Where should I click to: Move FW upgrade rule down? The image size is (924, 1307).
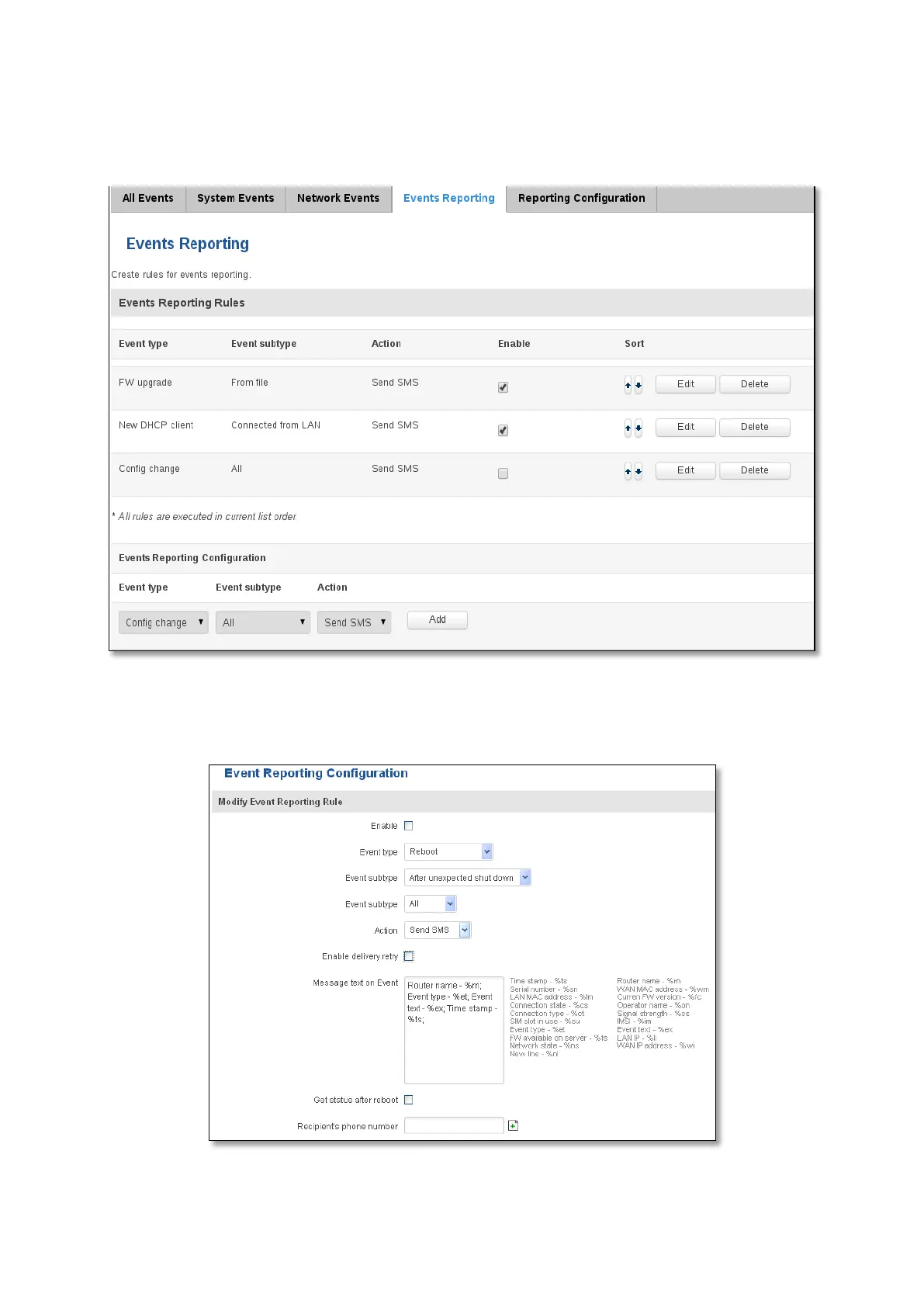638,385
